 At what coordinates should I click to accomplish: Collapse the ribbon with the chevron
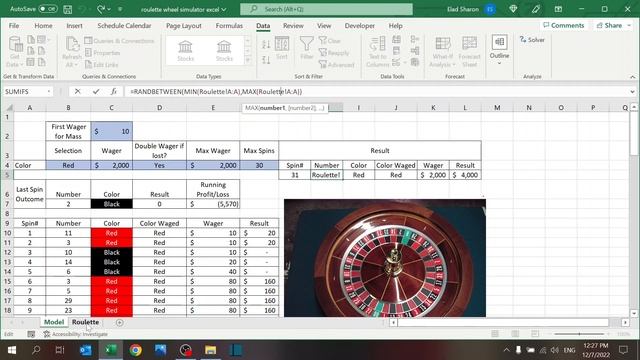point(632,77)
